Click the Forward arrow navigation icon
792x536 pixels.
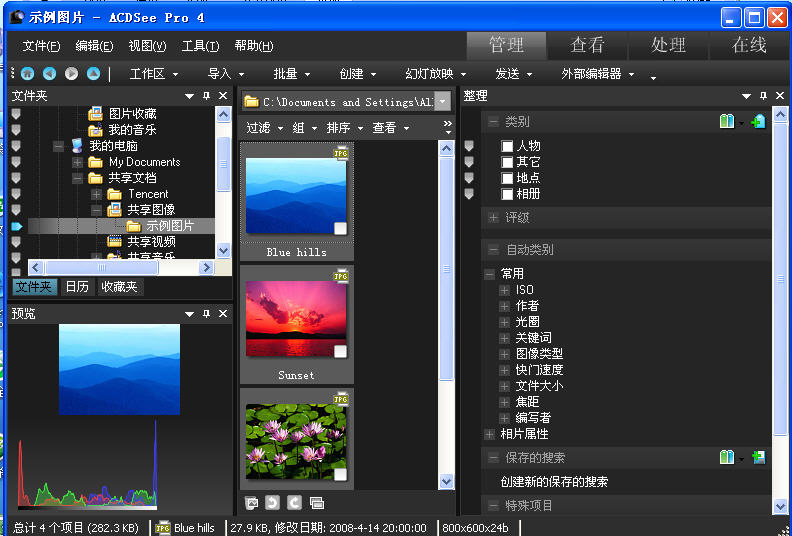pyautogui.click(x=71, y=73)
